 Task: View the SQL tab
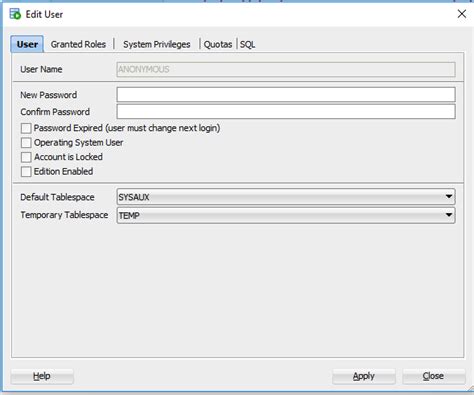click(247, 44)
